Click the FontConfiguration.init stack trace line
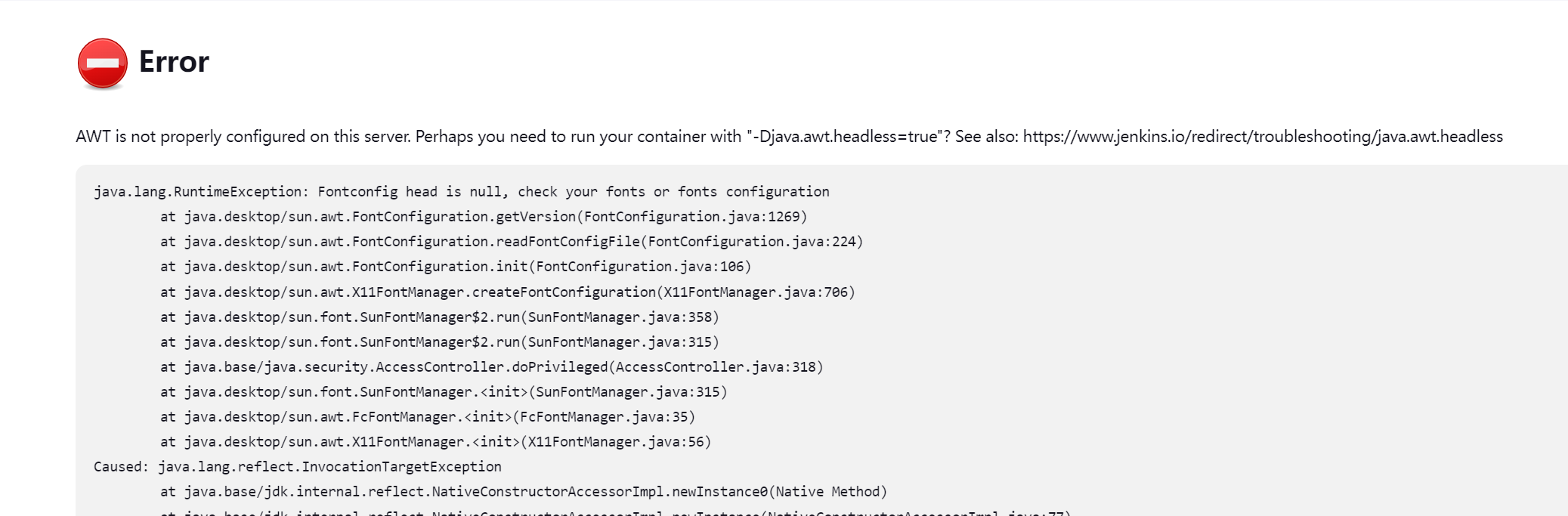 coord(455,267)
